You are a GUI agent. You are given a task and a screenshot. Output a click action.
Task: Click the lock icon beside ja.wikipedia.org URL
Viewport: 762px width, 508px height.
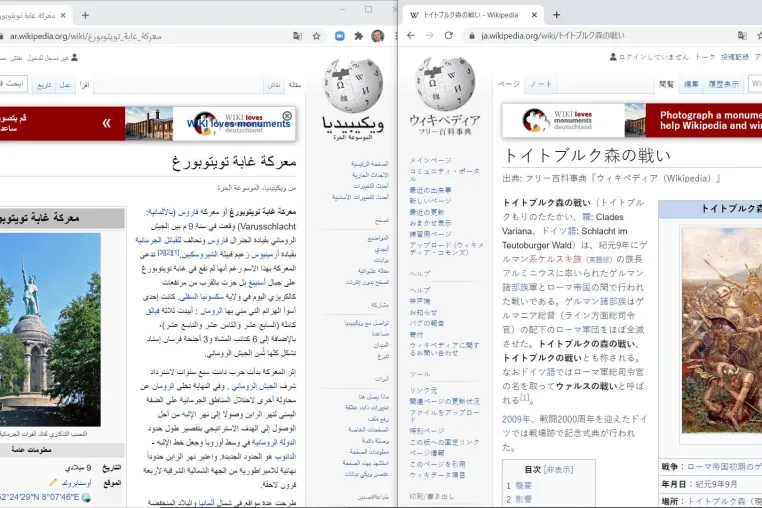pos(471,36)
